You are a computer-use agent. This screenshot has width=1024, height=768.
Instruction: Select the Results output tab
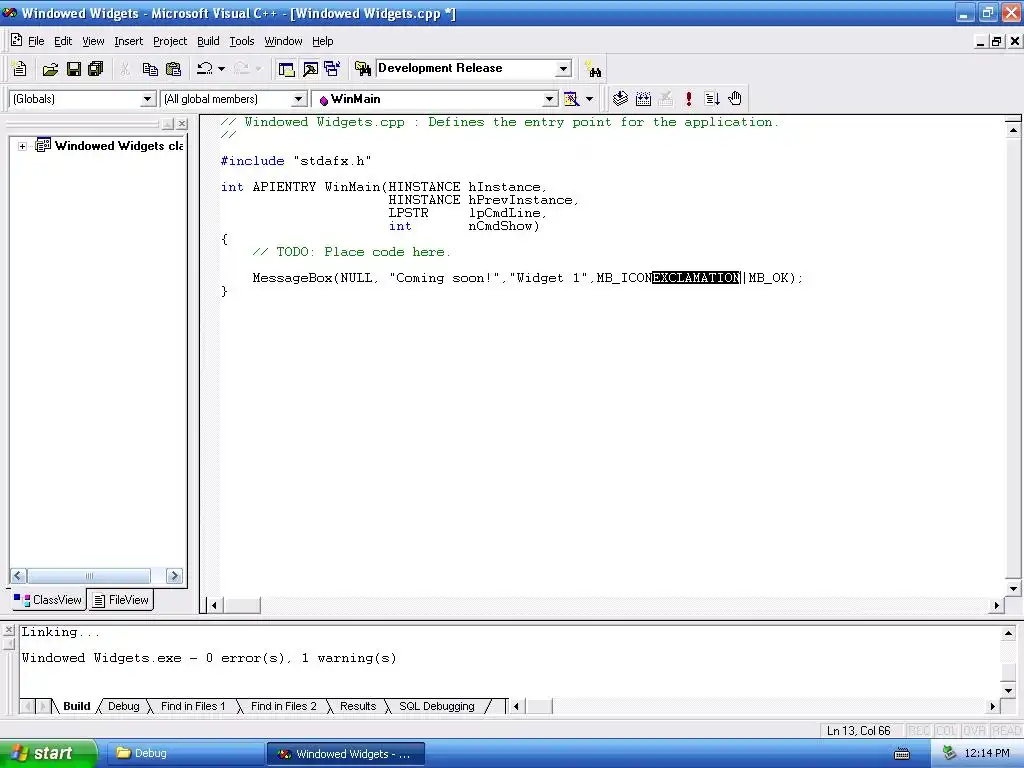(358, 706)
